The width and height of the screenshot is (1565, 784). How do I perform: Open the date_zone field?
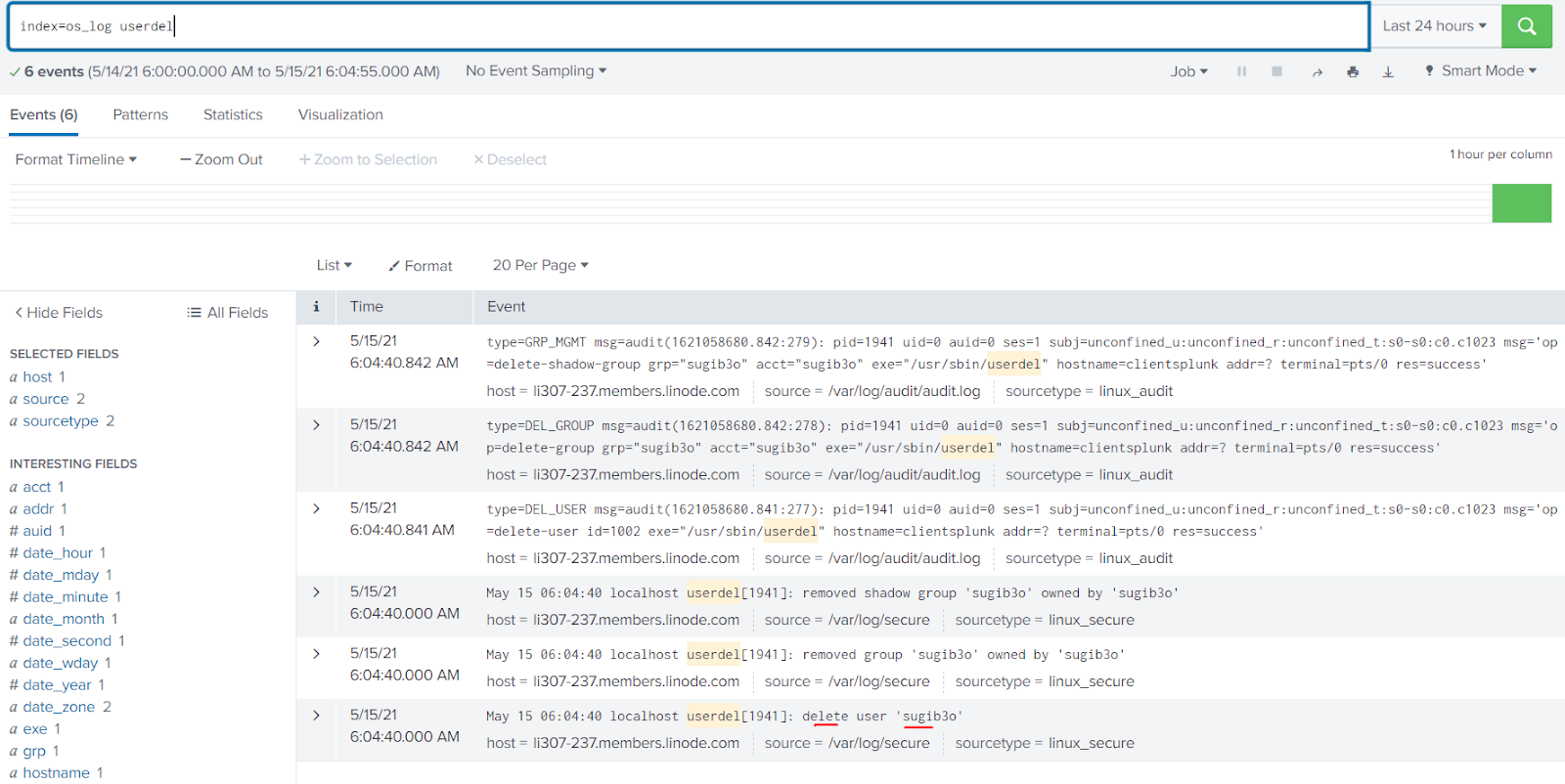(61, 707)
